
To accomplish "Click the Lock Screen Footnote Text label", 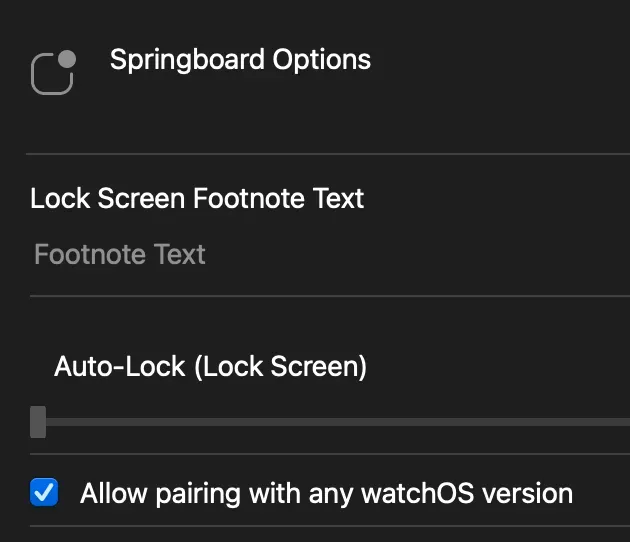I will [x=197, y=198].
